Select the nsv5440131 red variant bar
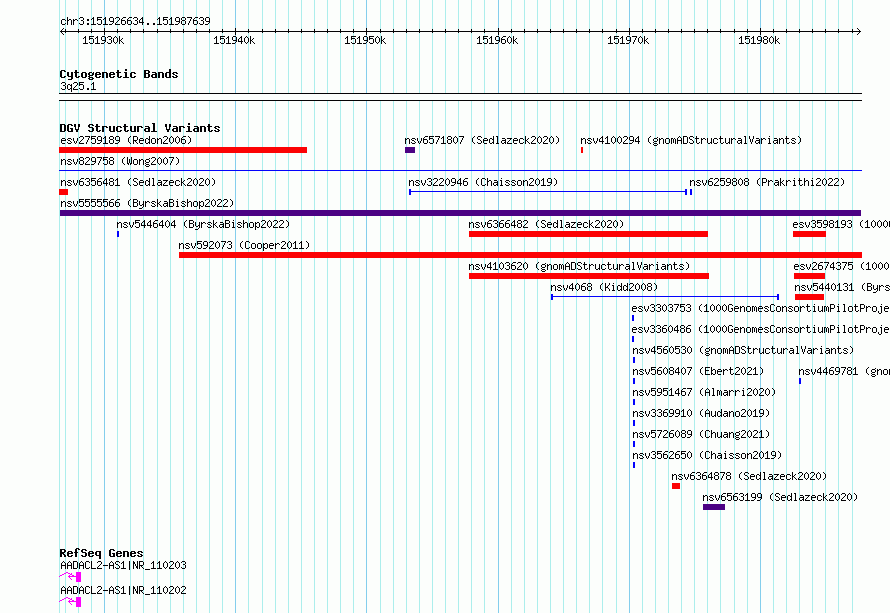Image resolution: width=890 pixels, height=613 pixels. tap(809, 297)
